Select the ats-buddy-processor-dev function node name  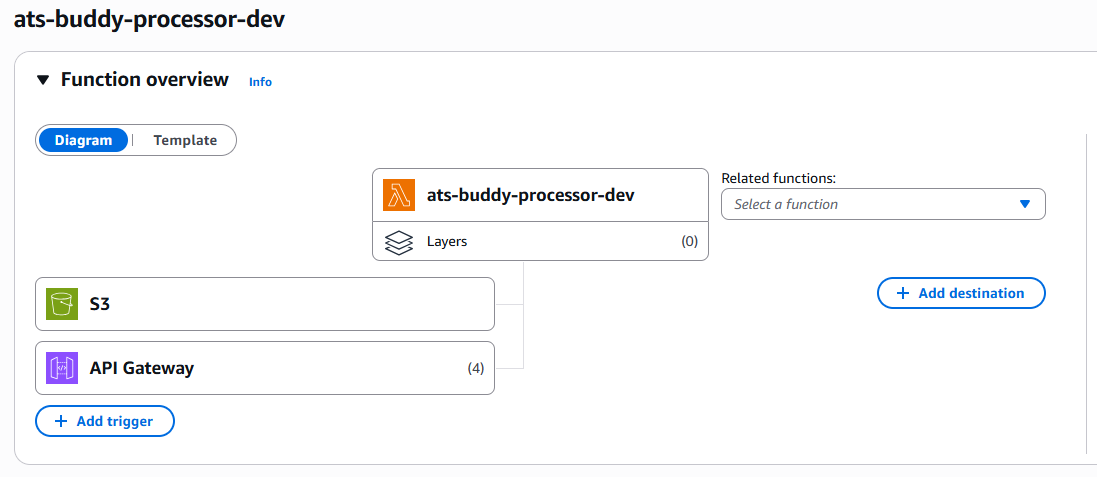pos(530,195)
